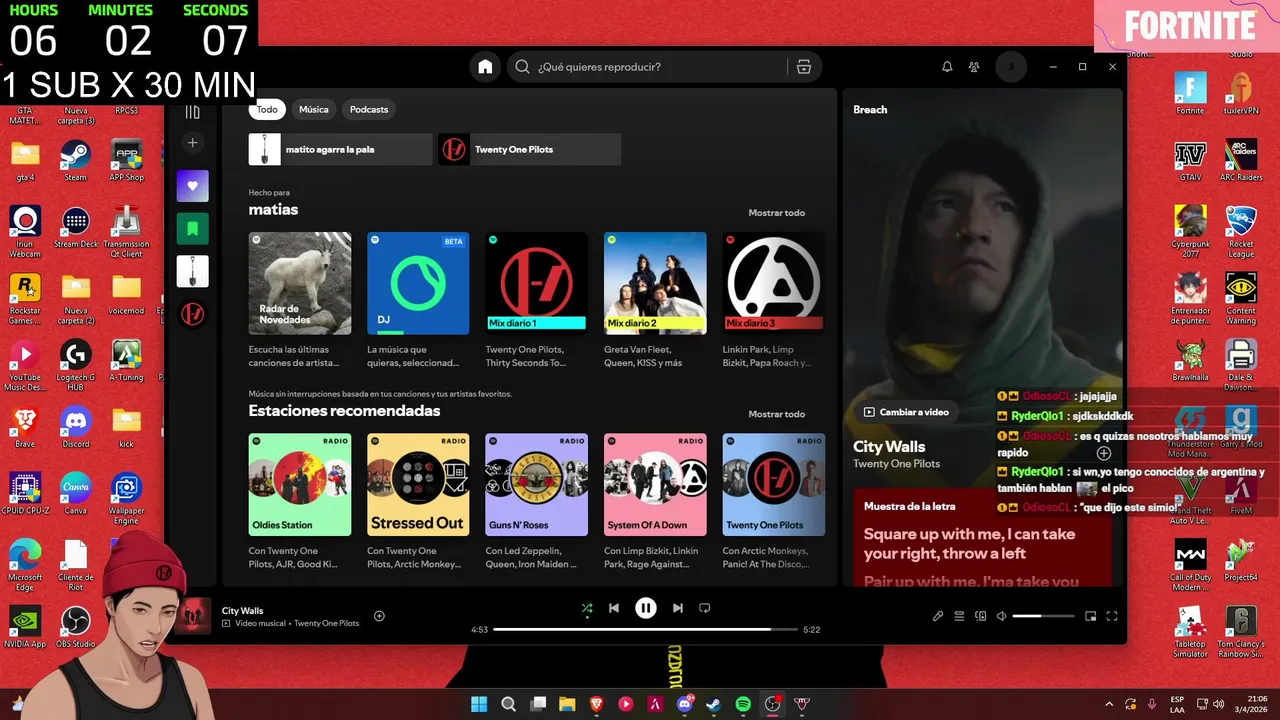The image size is (1280, 720).
Task: Select the Todo filter chip
Action: 267,109
